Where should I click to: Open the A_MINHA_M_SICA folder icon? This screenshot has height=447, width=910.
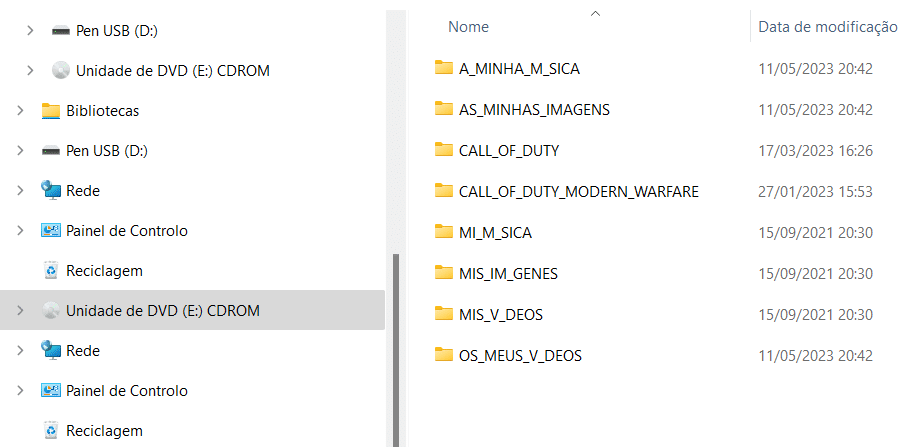[x=443, y=68]
